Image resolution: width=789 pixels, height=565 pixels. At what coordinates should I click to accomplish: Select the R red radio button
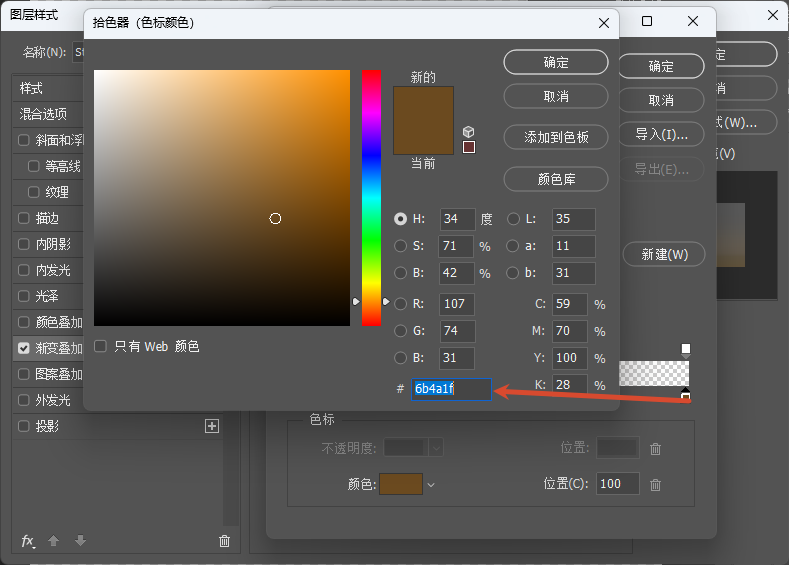[401, 304]
